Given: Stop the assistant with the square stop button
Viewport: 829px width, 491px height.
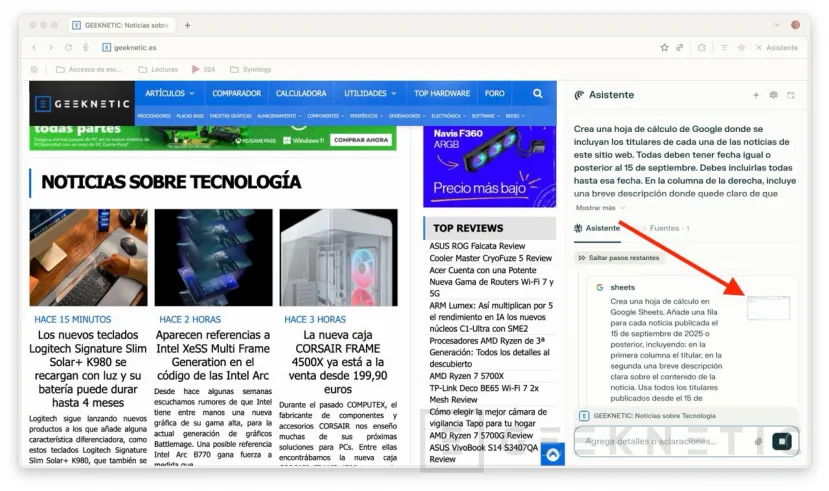Looking at the screenshot, I should tap(782, 441).
